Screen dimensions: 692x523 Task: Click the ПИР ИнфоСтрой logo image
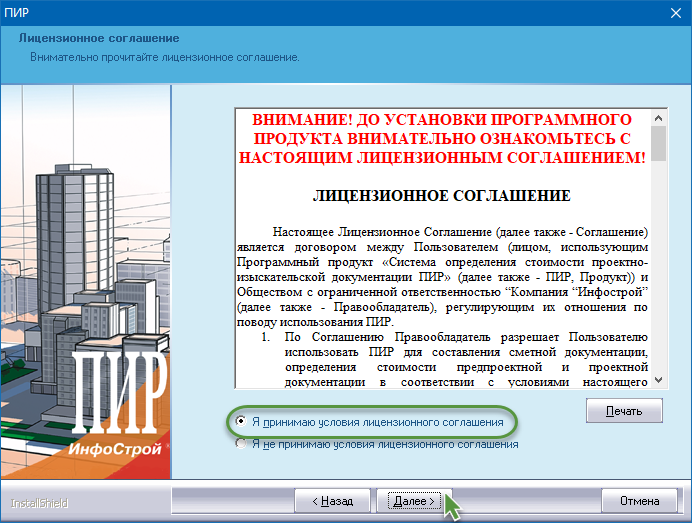coord(86,282)
